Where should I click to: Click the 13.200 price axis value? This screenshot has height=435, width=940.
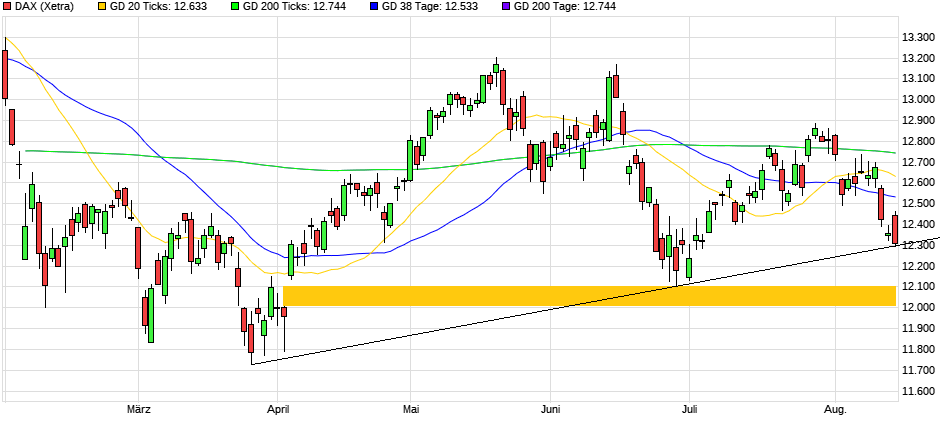click(918, 58)
